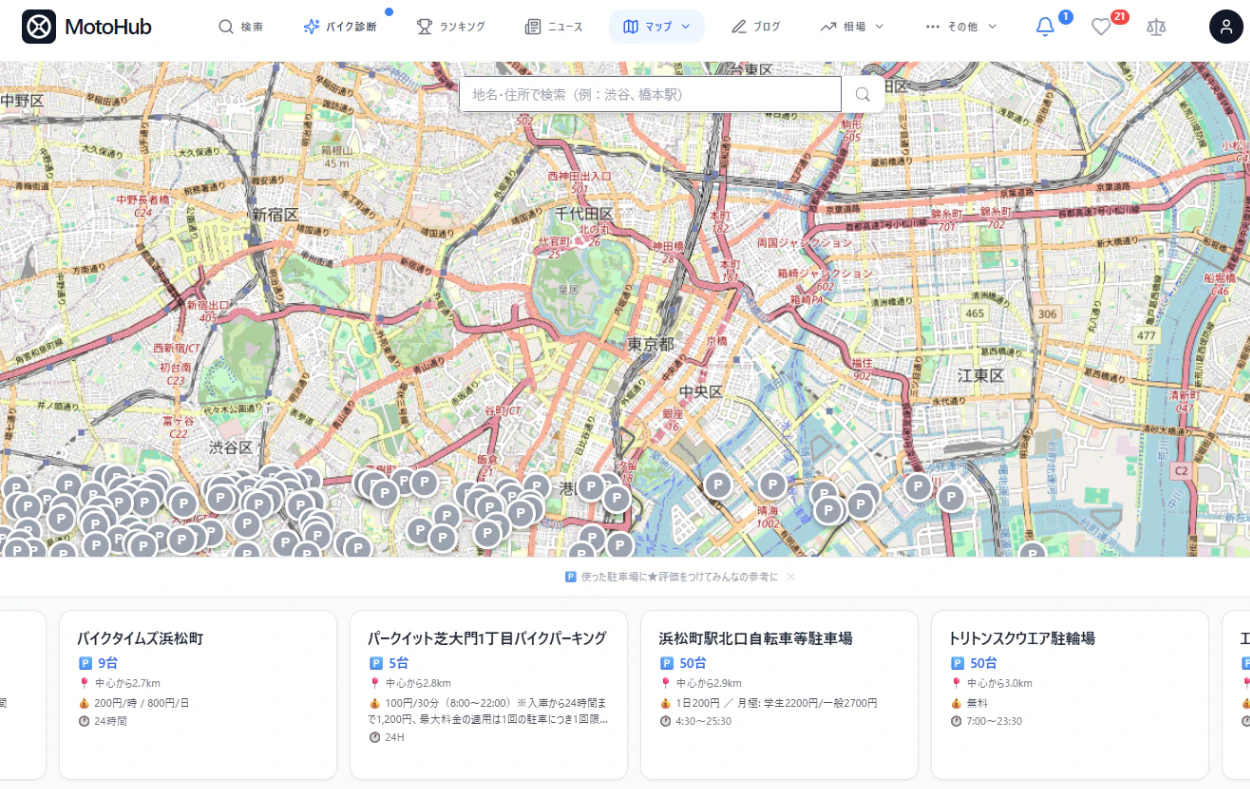Open バイク診断 in the navigation
This screenshot has width=1250, height=789.
[340, 27]
